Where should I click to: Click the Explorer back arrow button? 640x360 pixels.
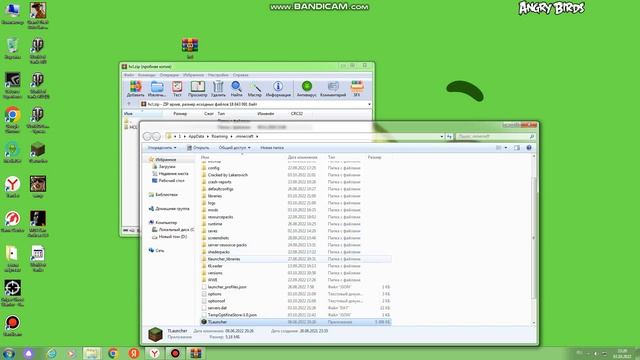point(147,136)
